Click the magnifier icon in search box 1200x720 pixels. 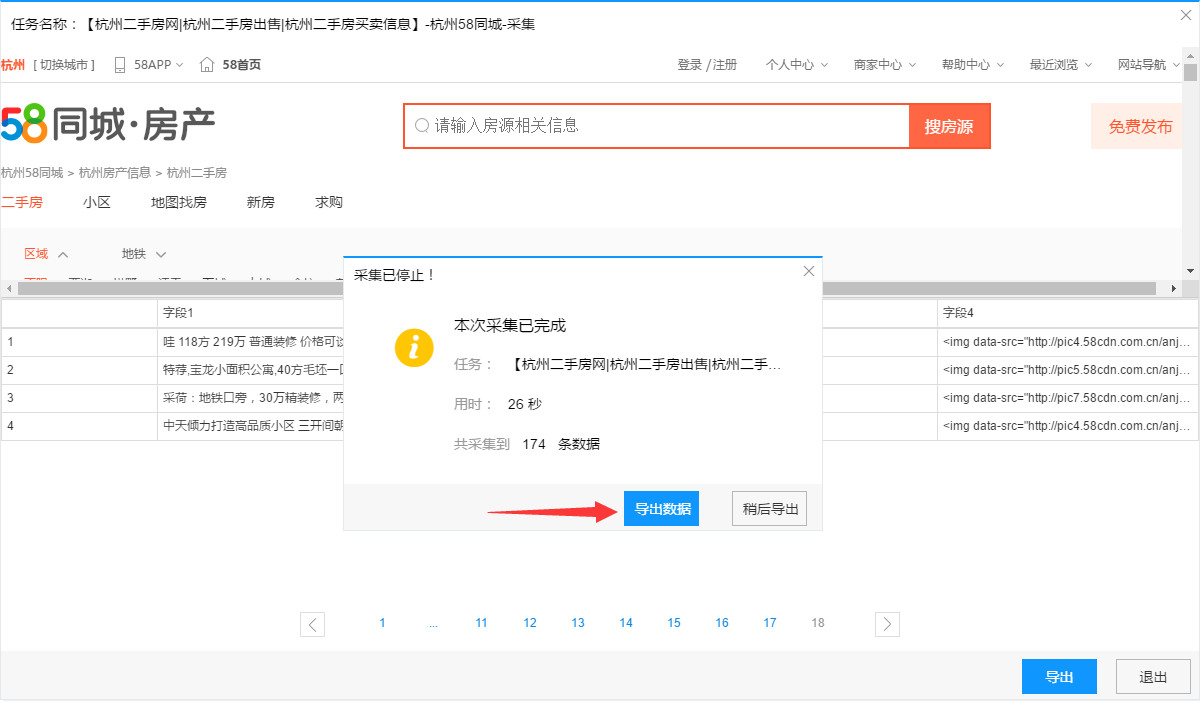[422, 126]
